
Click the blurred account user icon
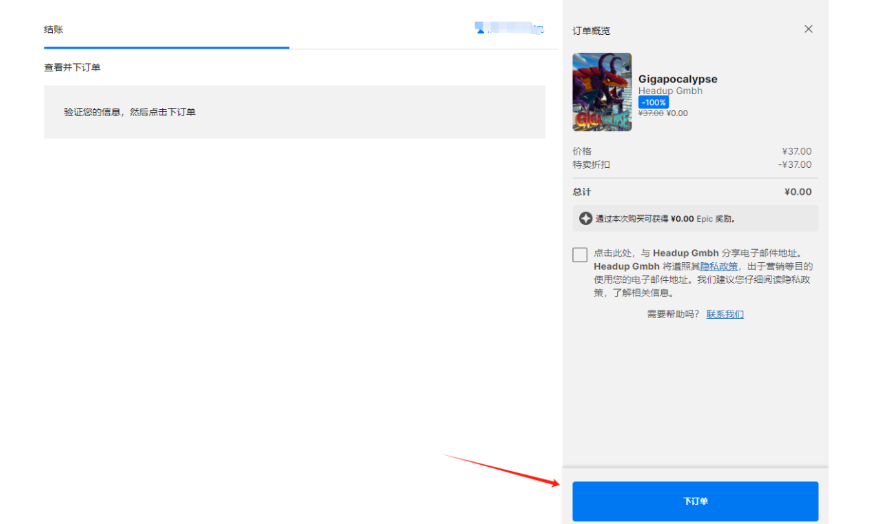(480, 28)
